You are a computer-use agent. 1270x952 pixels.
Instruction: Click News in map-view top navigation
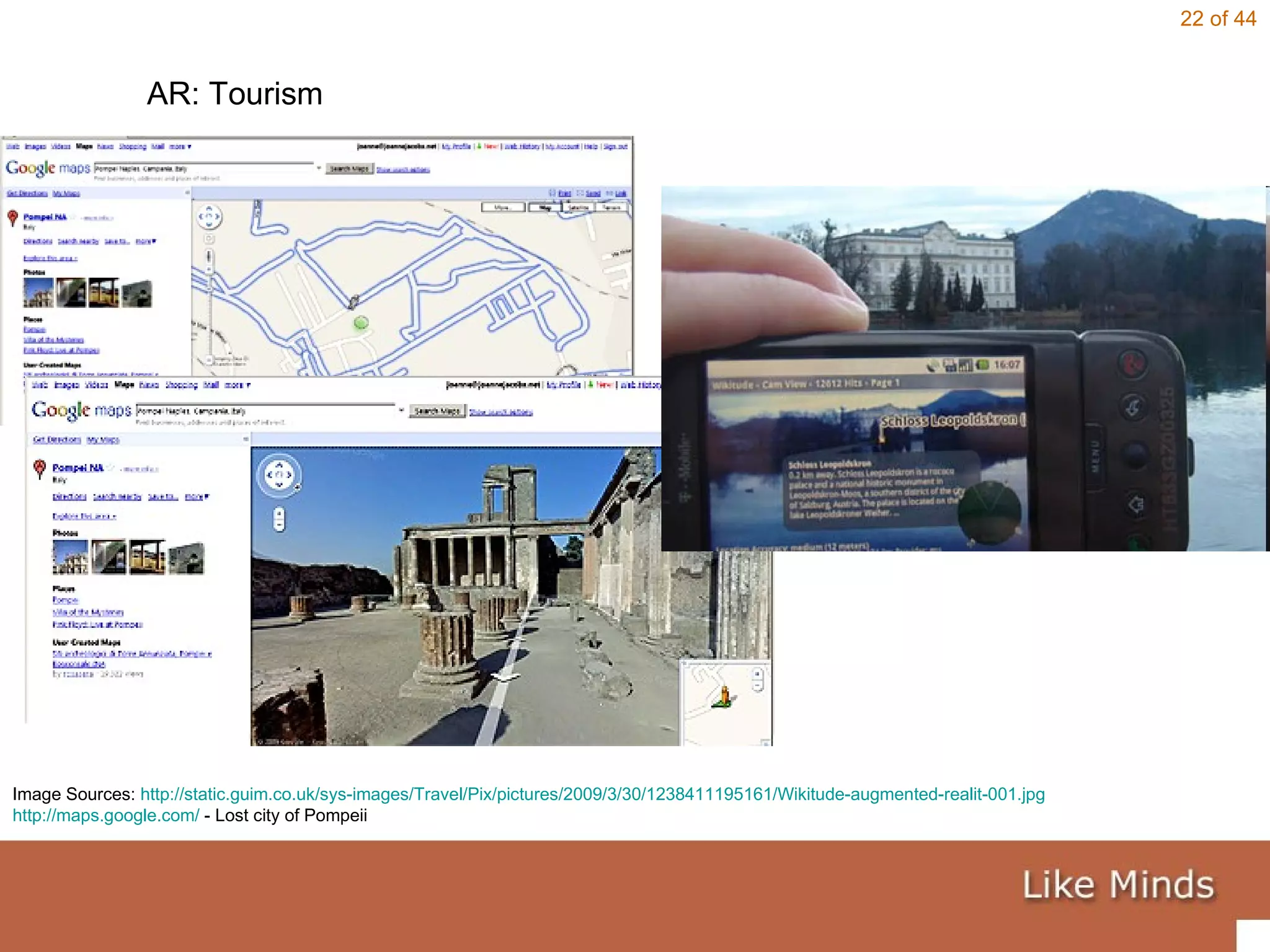tap(105, 147)
